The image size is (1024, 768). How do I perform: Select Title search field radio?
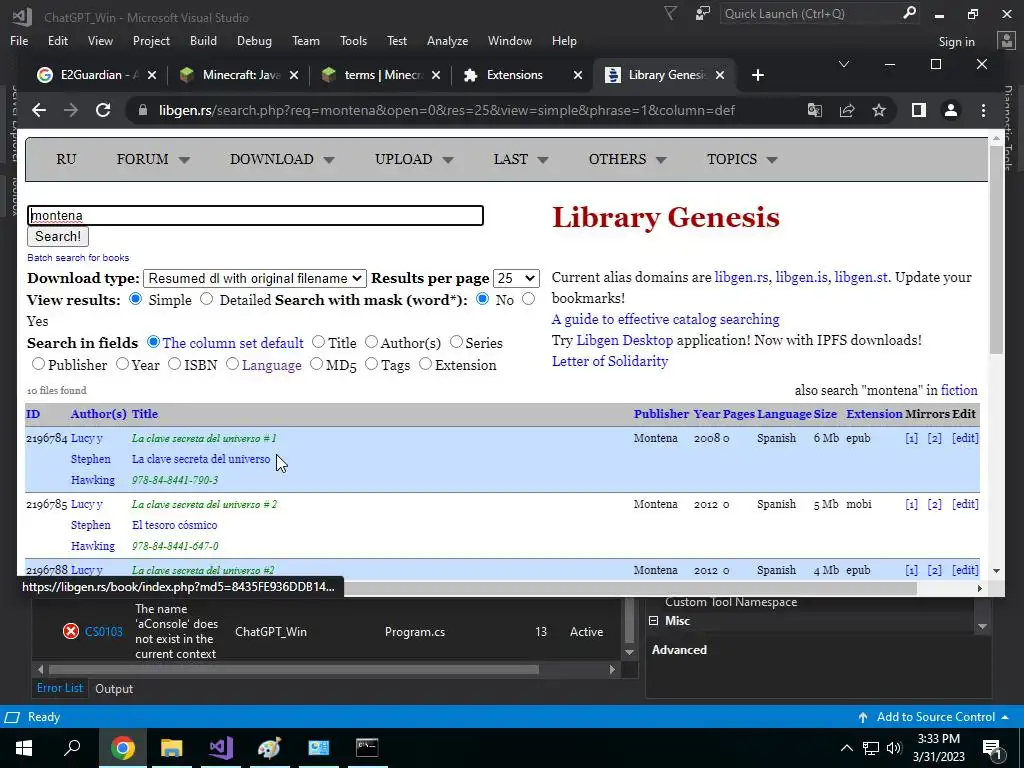[x=318, y=342]
